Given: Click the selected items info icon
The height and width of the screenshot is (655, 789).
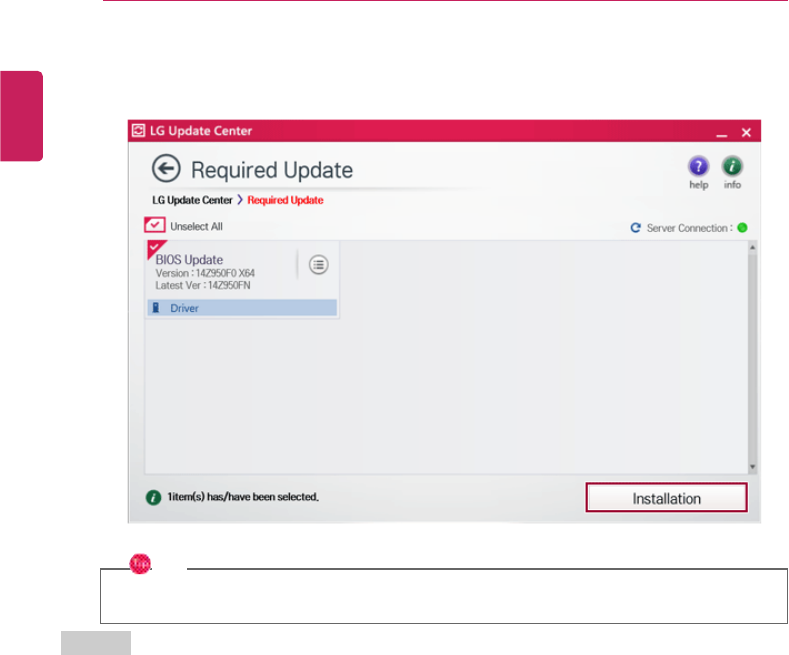Looking at the screenshot, I should click(153, 498).
